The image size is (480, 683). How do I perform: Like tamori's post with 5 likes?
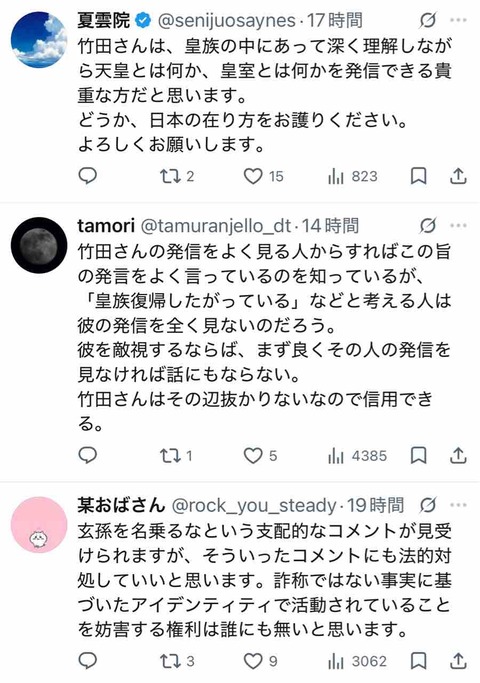260,456
